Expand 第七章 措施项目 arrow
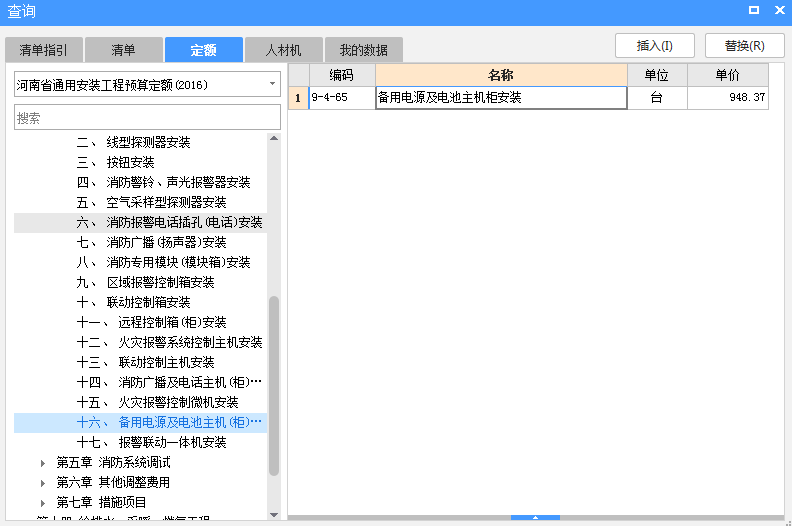This screenshot has width=792, height=526. pyautogui.click(x=43, y=503)
